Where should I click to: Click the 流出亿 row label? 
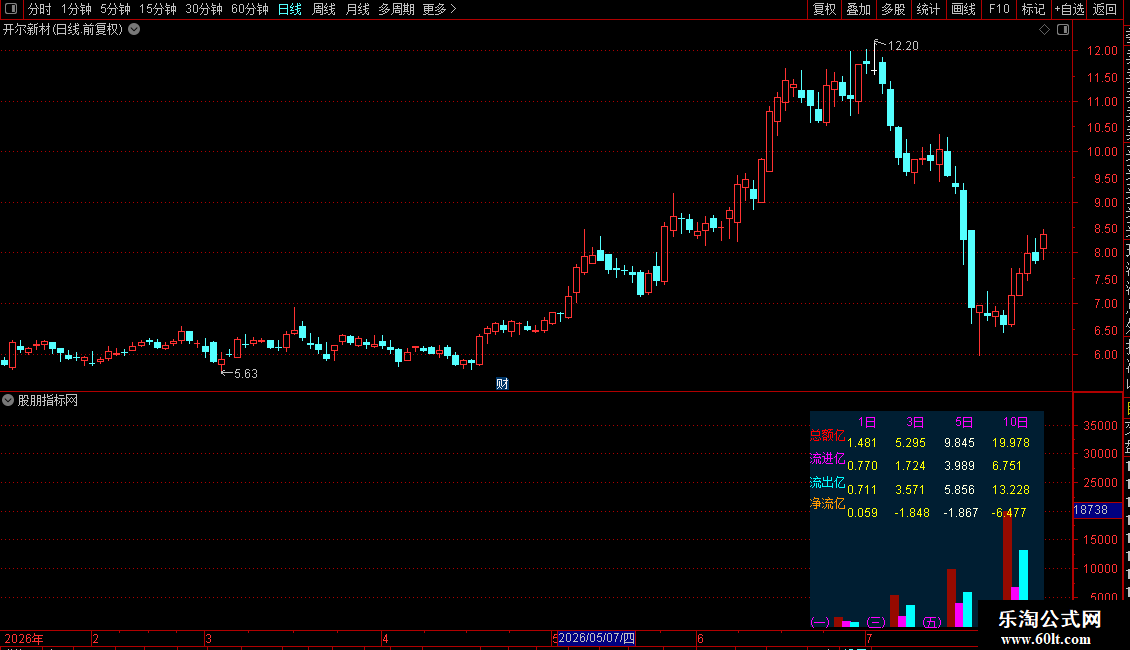[827, 482]
